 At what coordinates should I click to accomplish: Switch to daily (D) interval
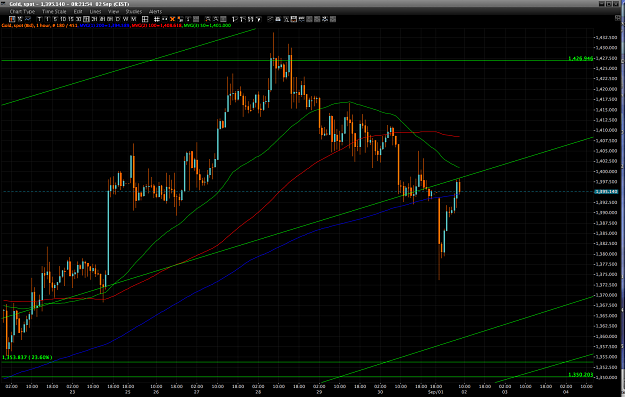click(118, 19)
